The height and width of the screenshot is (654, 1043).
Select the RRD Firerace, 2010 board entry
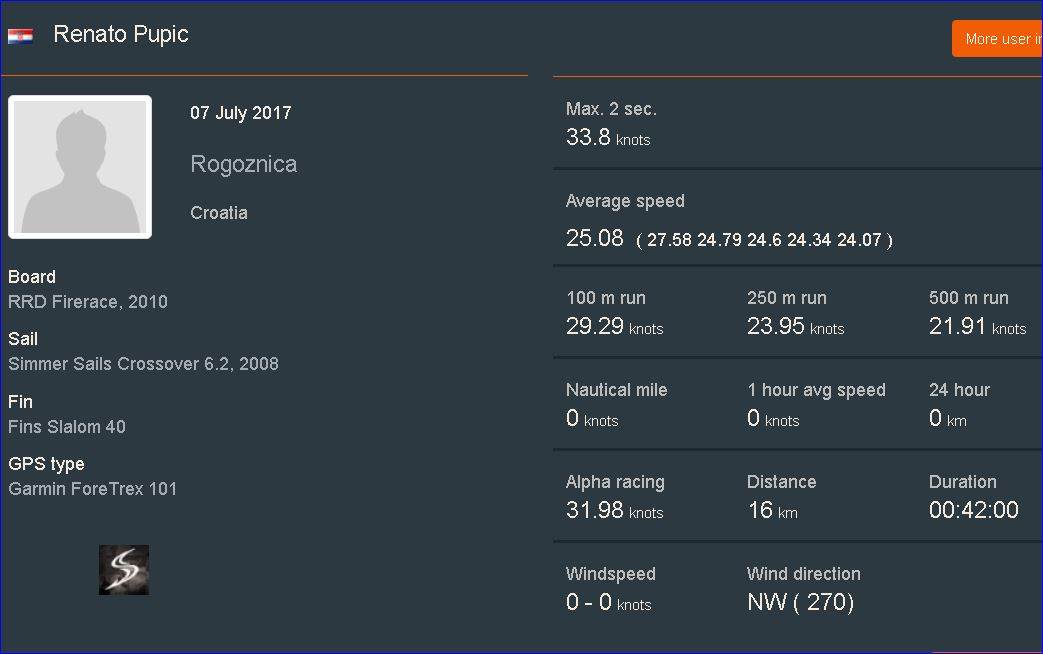coord(88,302)
